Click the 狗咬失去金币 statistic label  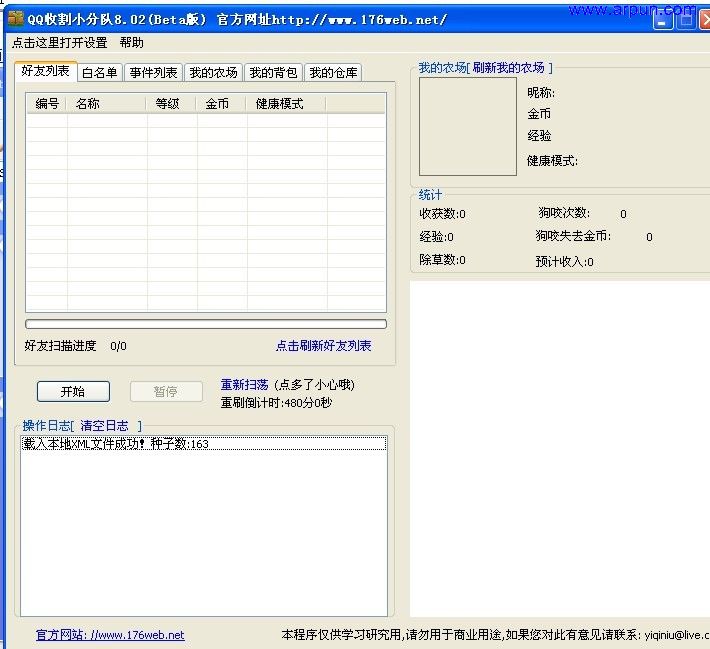(x=573, y=236)
